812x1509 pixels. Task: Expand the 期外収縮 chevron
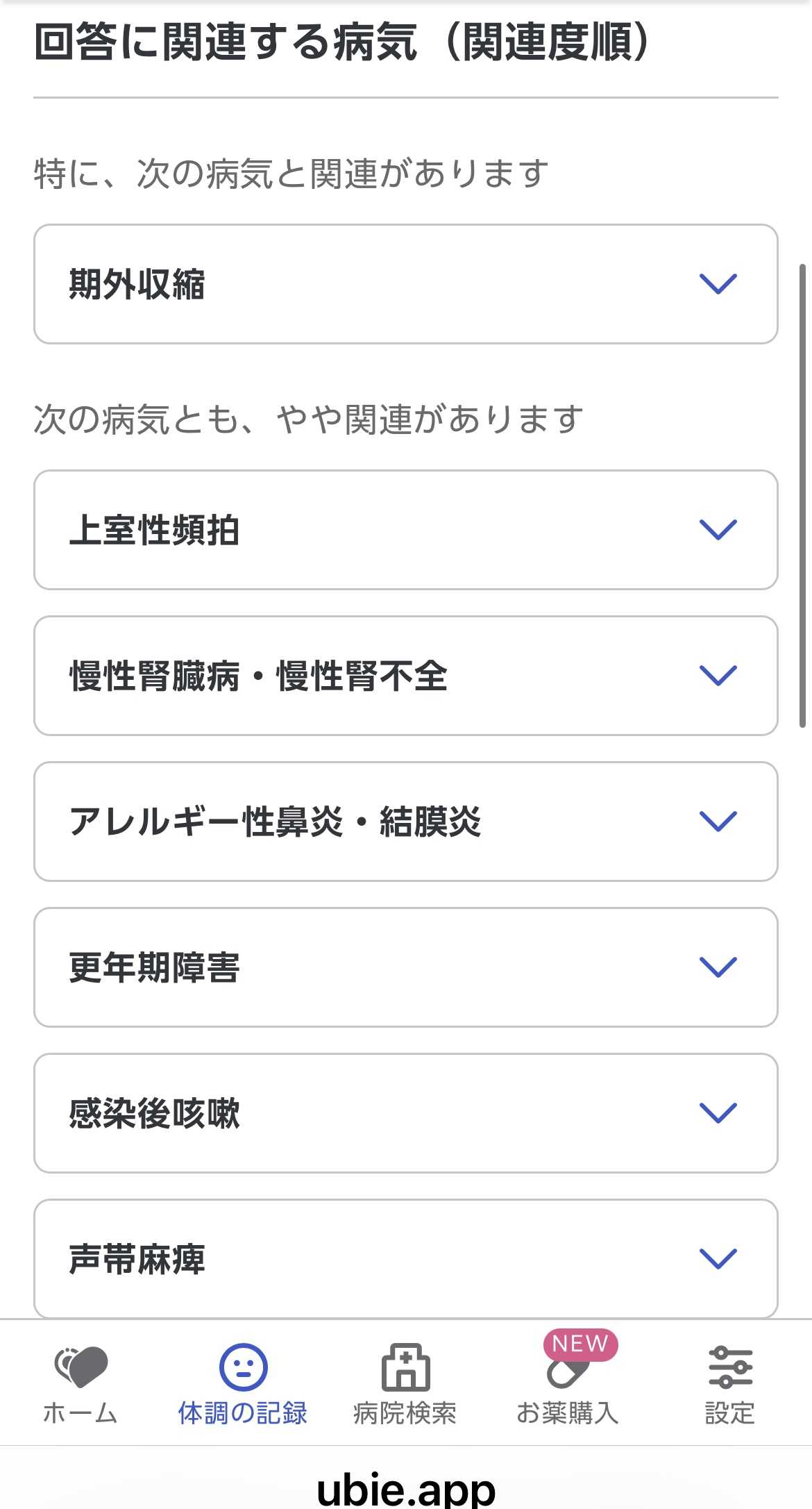(718, 284)
